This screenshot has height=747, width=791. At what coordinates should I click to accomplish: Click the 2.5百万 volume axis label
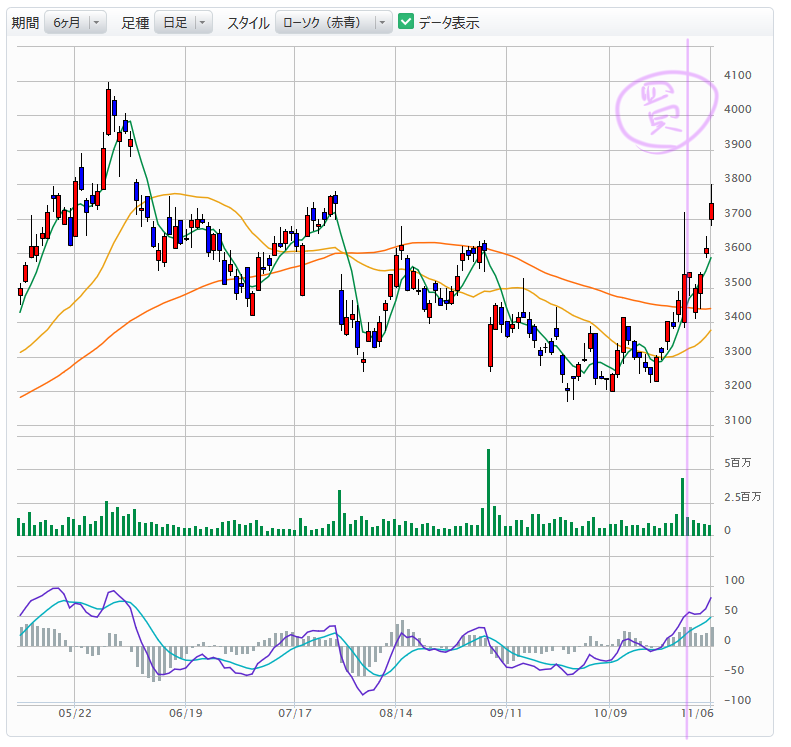[742, 497]
